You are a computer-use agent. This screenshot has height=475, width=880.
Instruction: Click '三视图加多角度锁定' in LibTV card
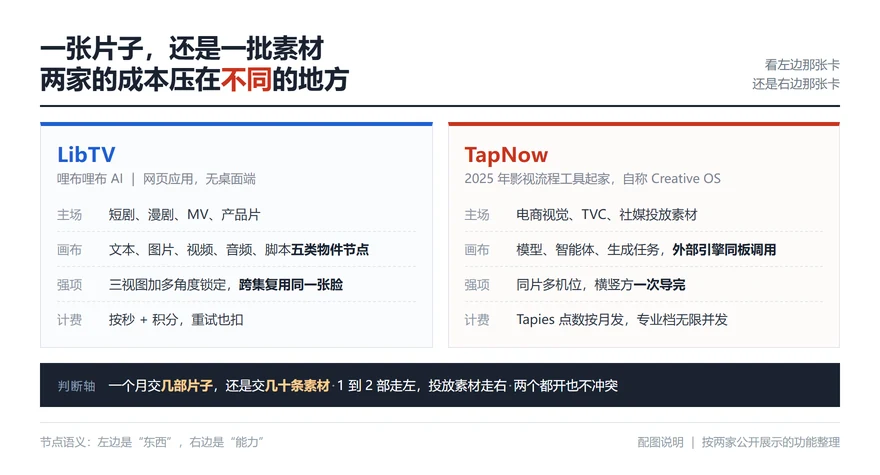click(x=167, y=285)
